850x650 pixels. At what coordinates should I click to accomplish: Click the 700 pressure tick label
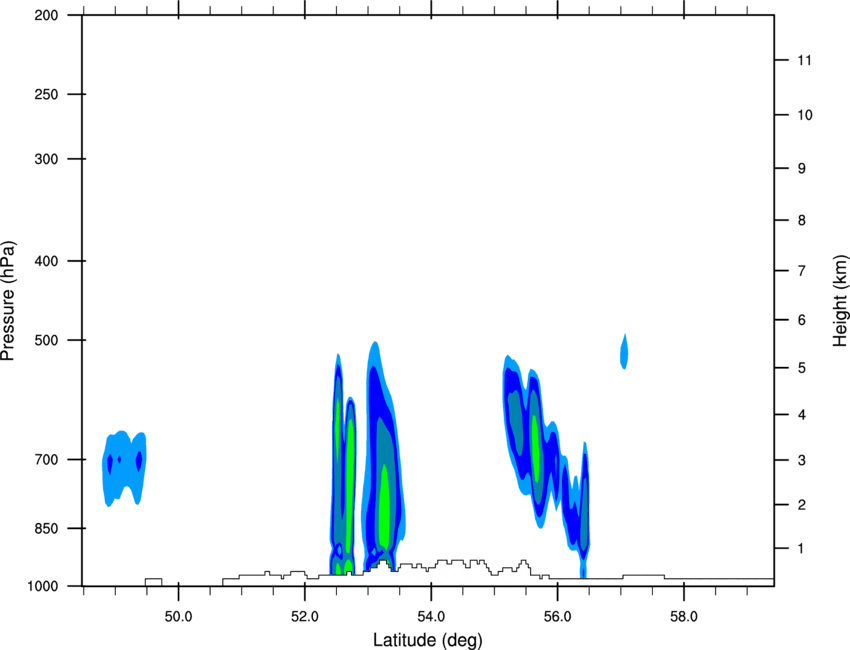(46, 459)
